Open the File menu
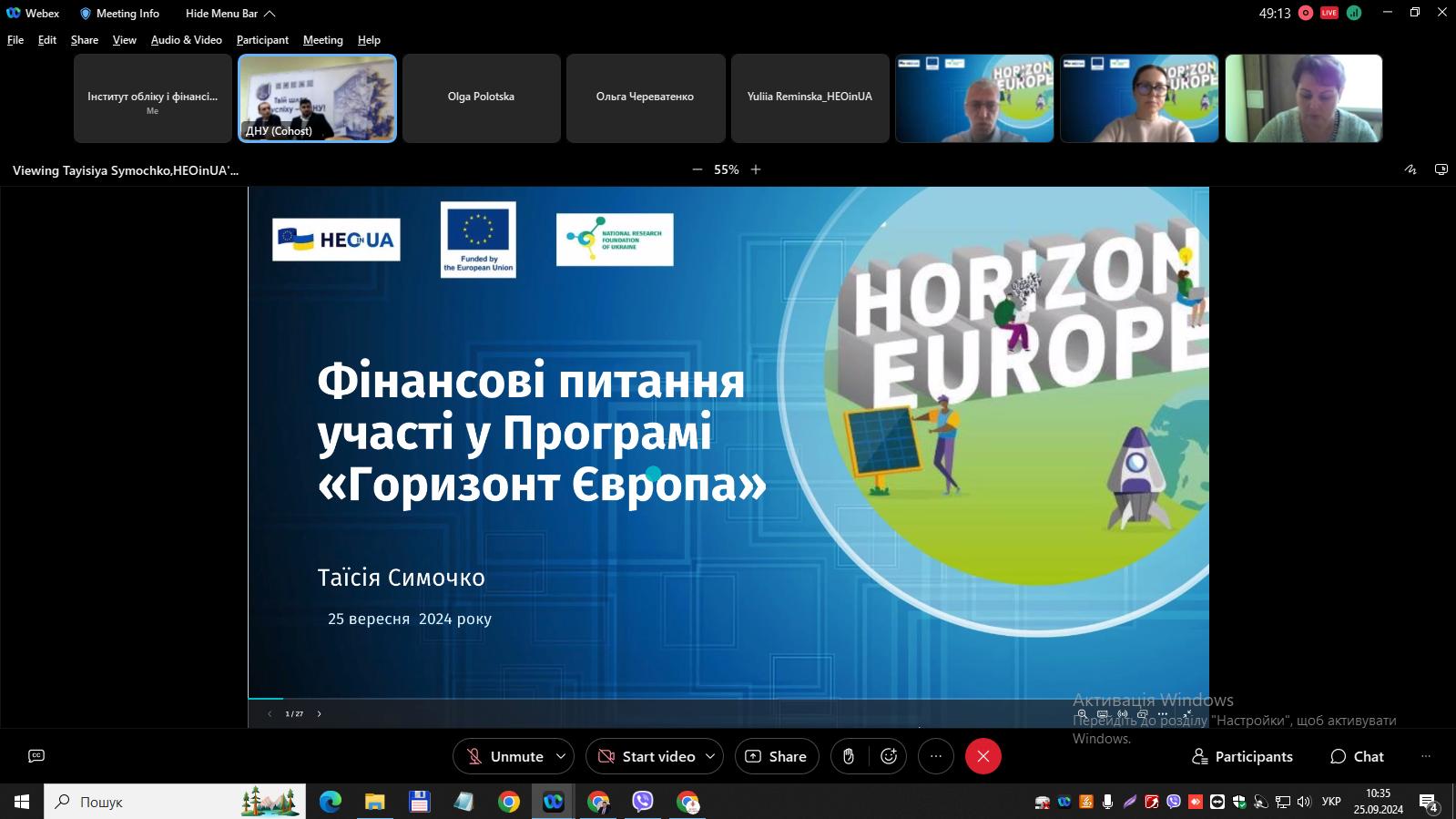Screen dimensions: 1456x819 click(x=15, y=40)
